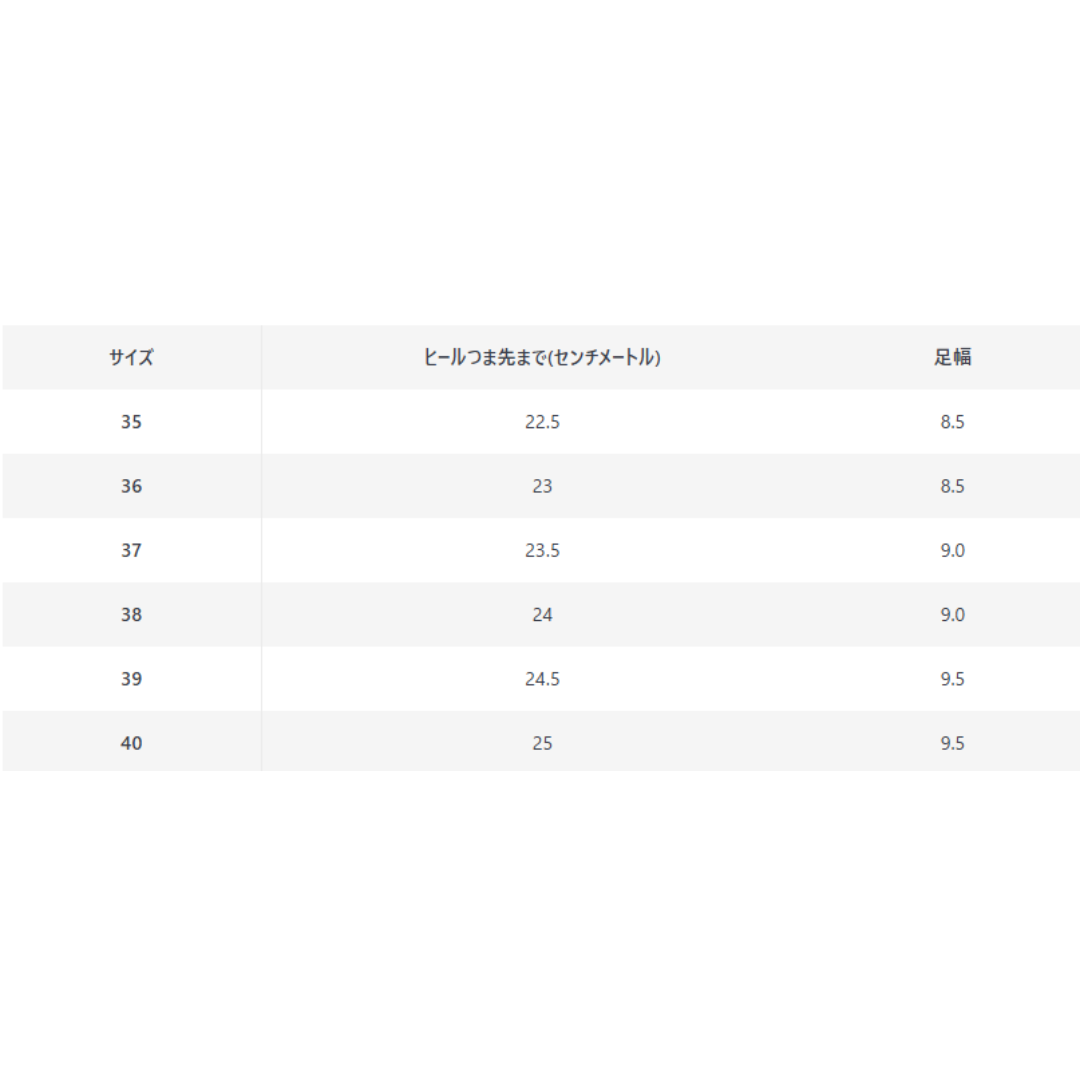Click the 9.0 width for size 38
This screenshot has height=1080, width=1080.
click(x=953, y=614)
